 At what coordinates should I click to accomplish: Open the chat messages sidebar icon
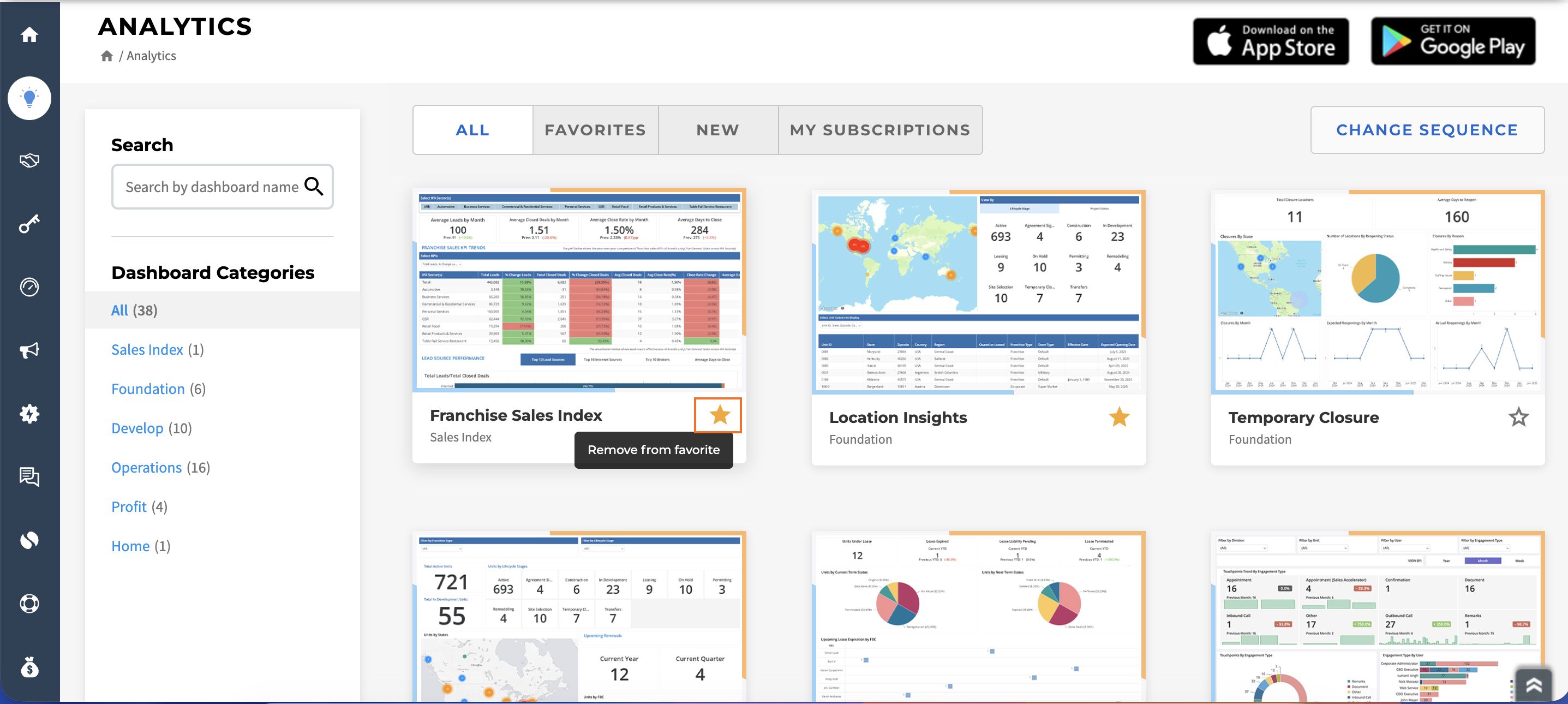coord(29,477)
